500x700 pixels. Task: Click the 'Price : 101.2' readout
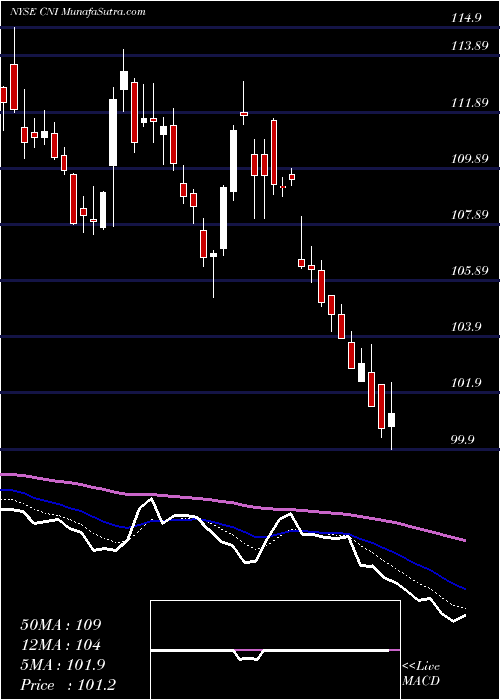point(68,685)
